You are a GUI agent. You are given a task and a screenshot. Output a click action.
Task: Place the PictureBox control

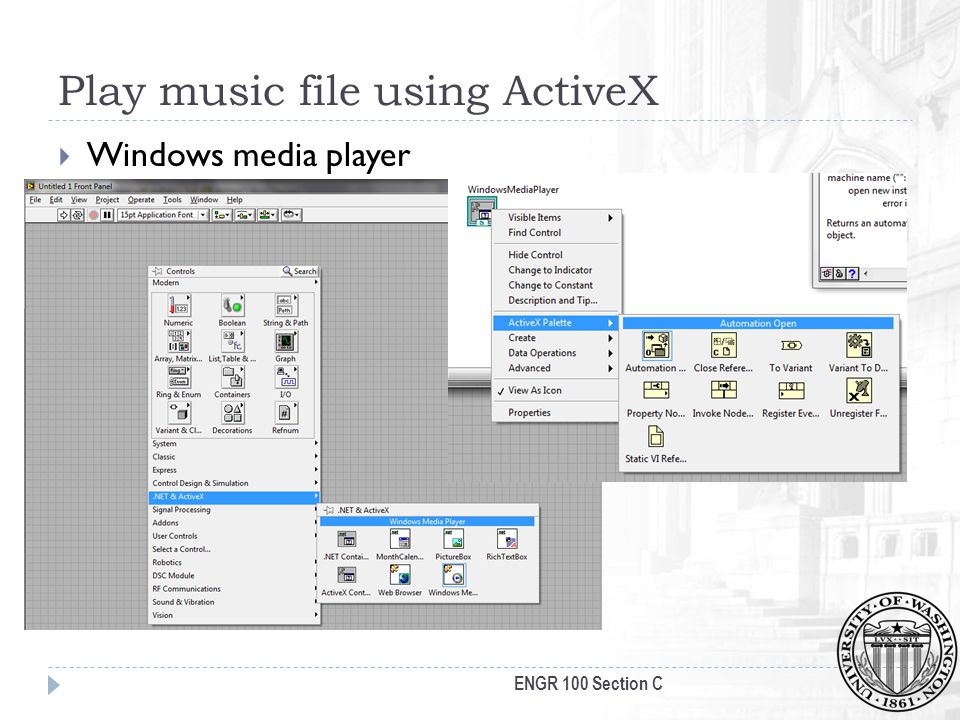click(x=453, y=539)
